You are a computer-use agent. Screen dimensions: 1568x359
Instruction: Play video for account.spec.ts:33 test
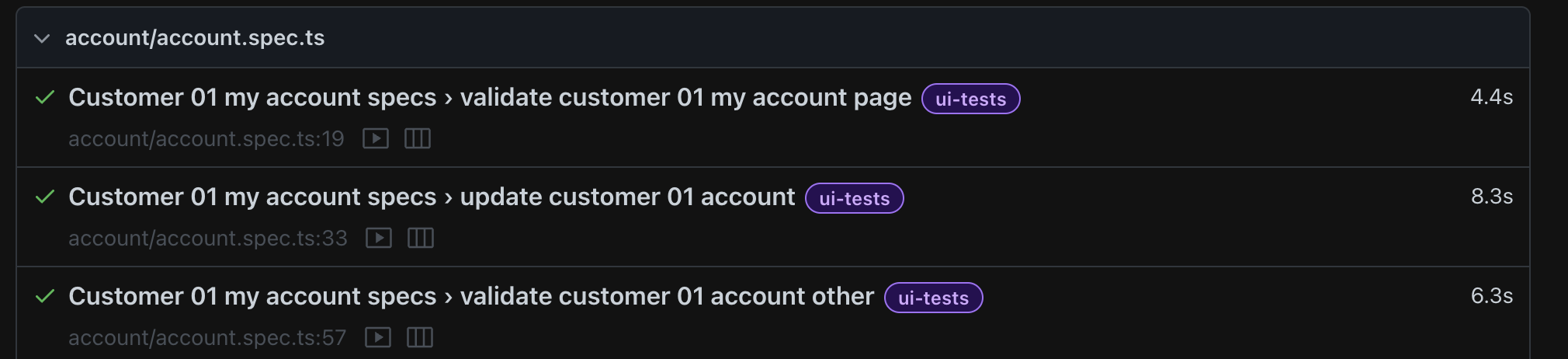(x=379, y=239)
